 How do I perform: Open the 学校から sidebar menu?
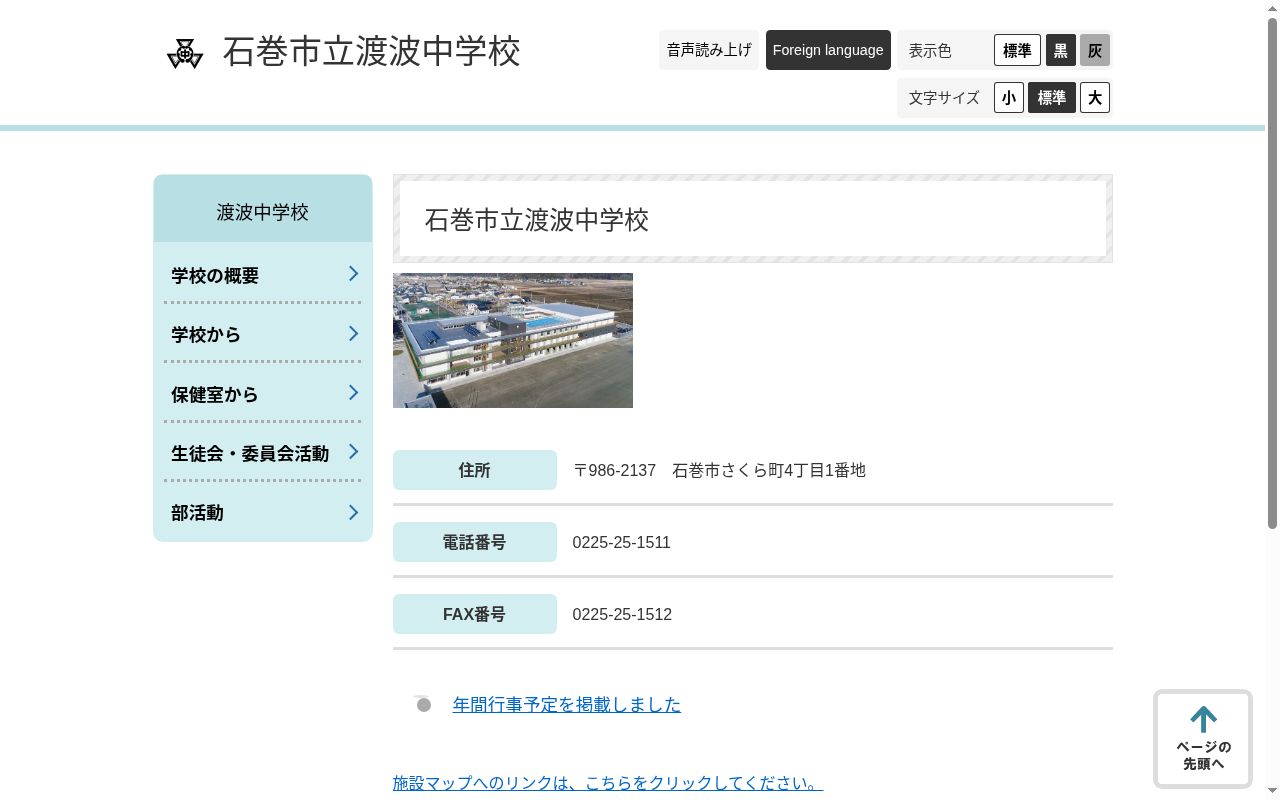pos(263,334)
